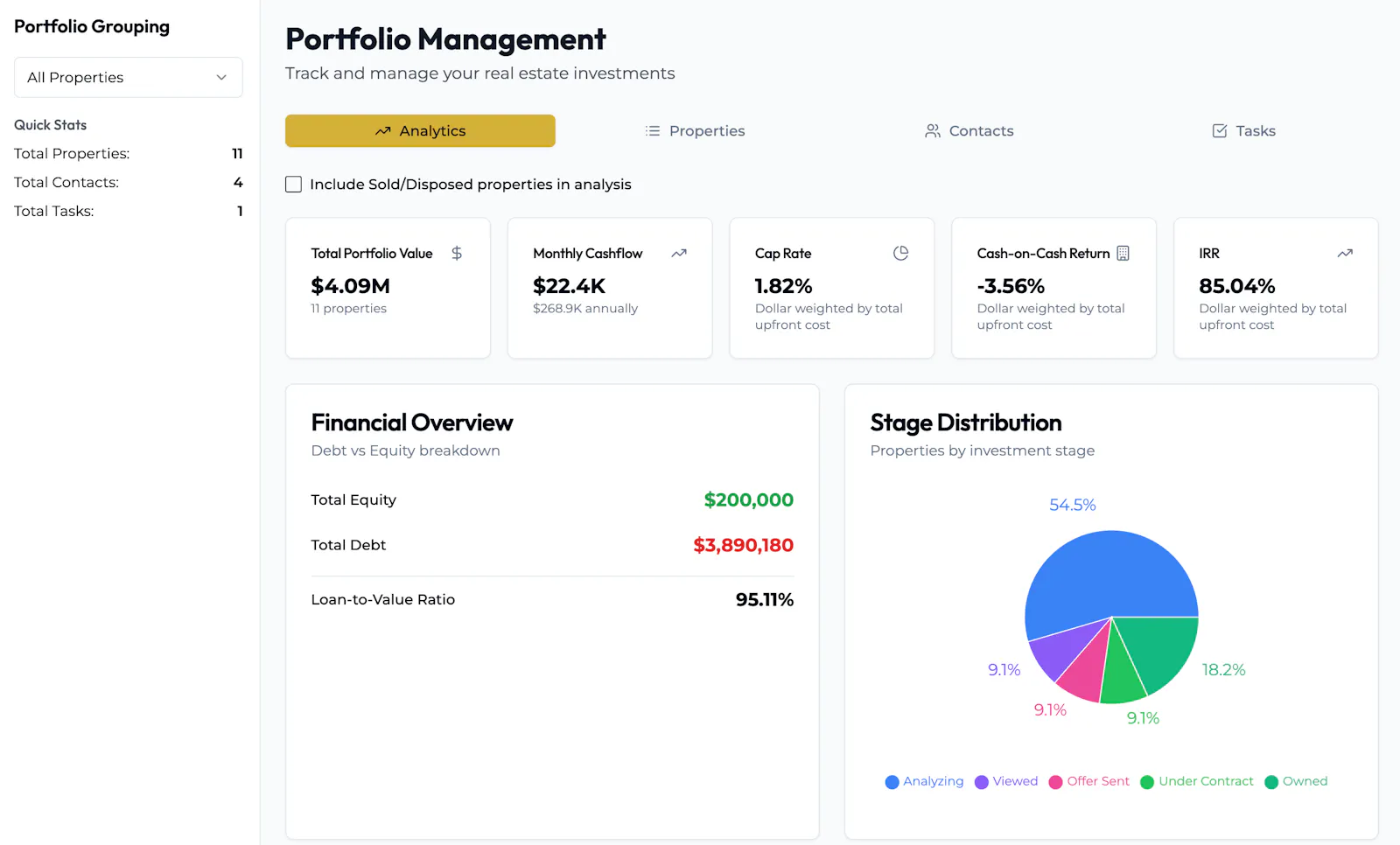Switch to the Analytics tab
Image resolution: width=1400 pixels, height=845 pixels.
(x=420, y=131)
